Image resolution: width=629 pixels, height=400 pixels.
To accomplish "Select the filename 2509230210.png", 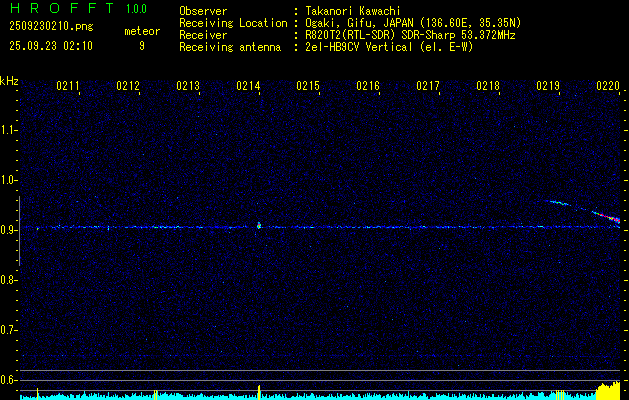I will pyautogui.click(x=51, y=27).
